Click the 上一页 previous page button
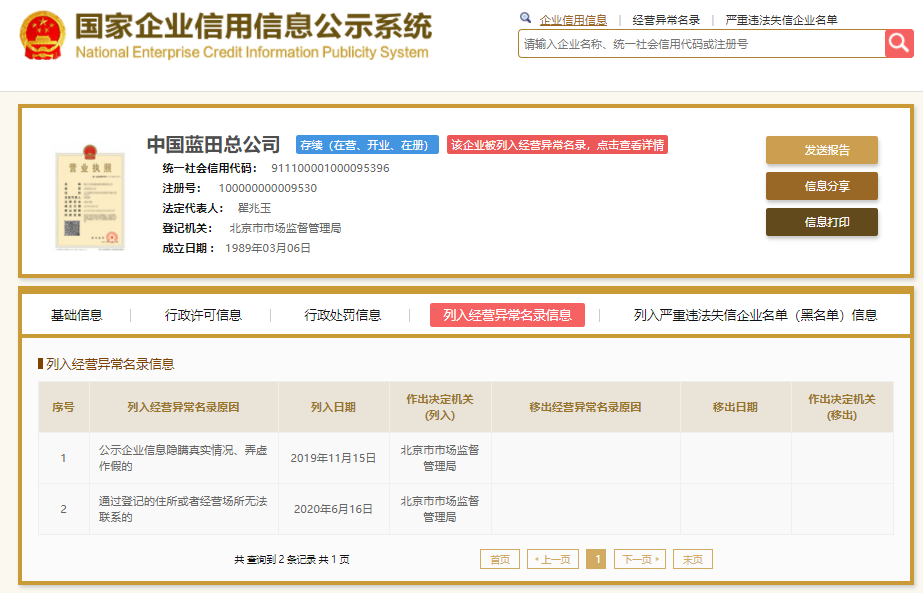923x593 pixels. (553, 559)
